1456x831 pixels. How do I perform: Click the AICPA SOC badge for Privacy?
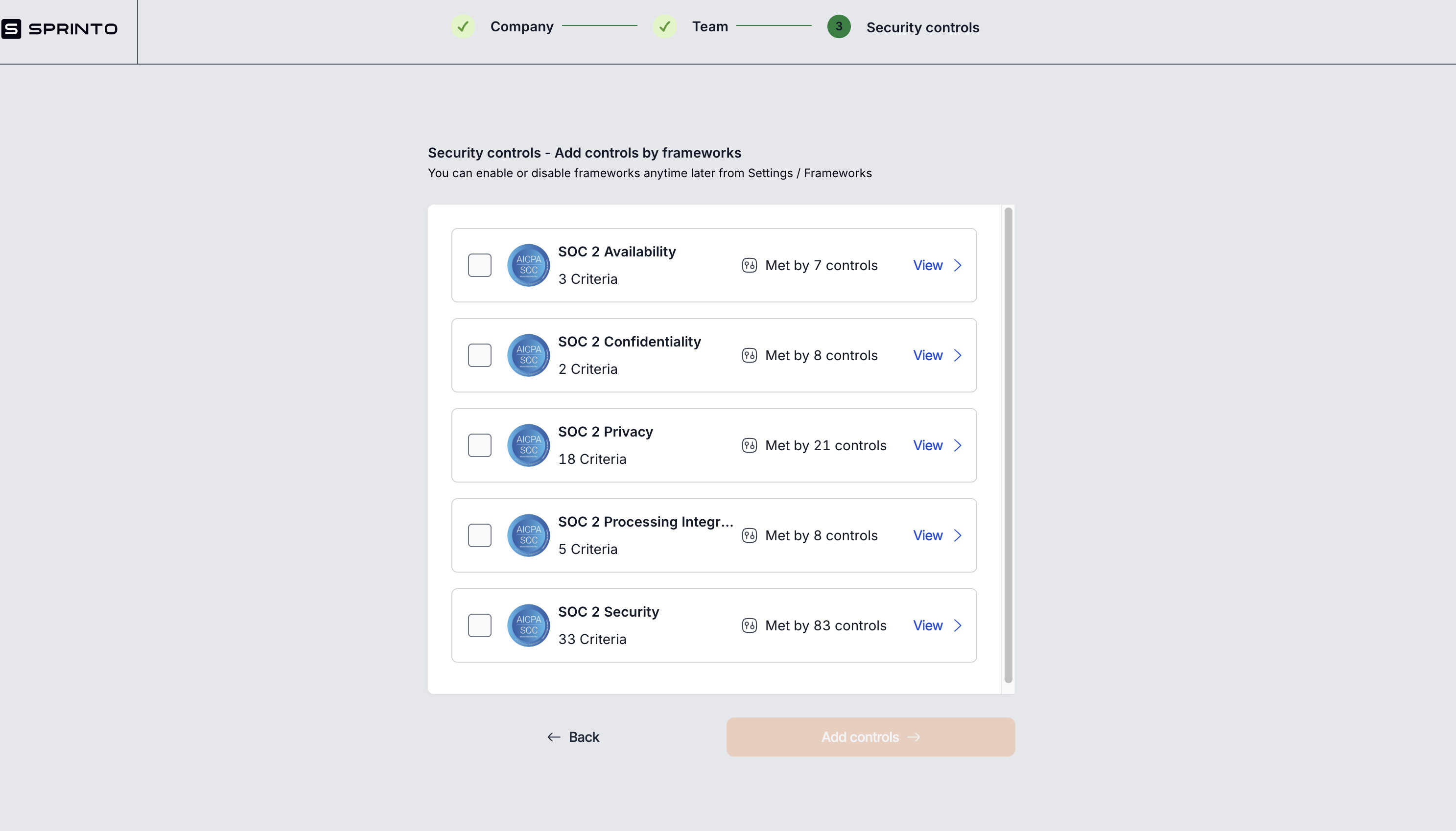coord(528,445)
